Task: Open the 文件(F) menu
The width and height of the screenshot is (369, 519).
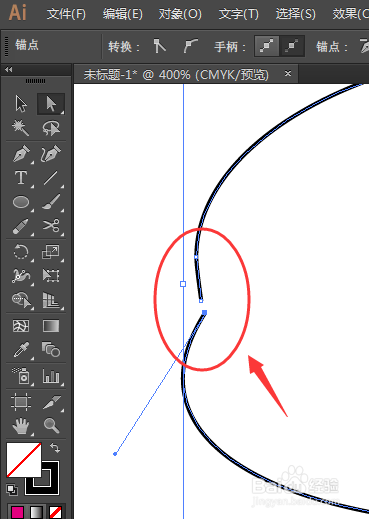Action: pyautogui.click(x=66, y=14)
